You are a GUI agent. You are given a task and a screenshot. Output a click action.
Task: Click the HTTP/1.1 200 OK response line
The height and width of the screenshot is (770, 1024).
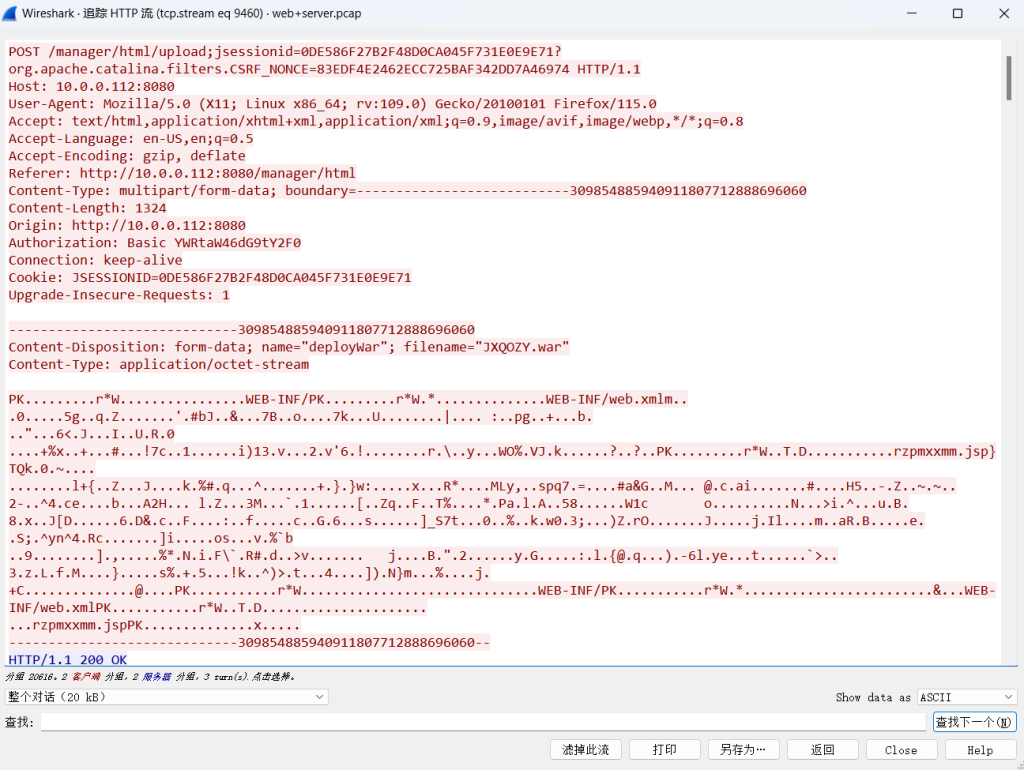coord(67,659)
